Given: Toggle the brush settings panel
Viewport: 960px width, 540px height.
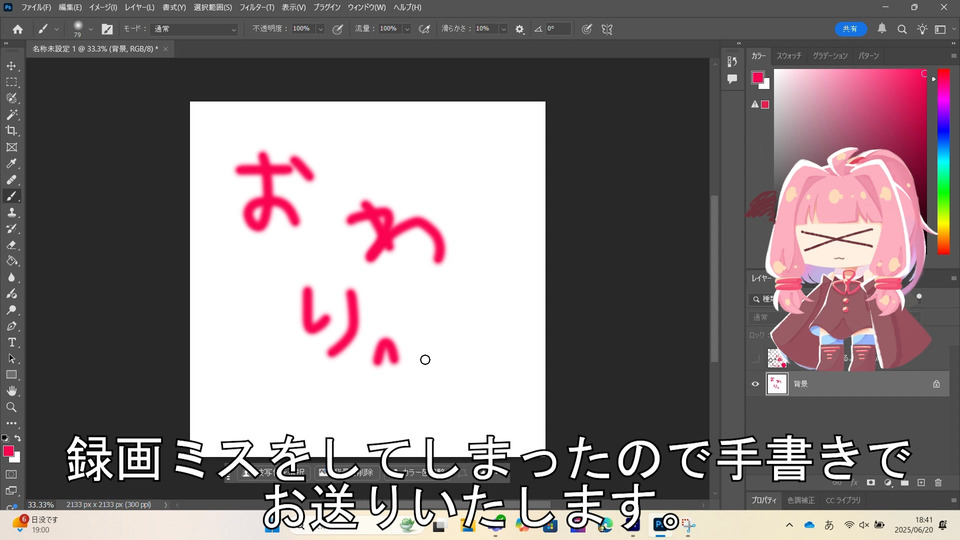Looking at the screenshot, I should 107,29.
